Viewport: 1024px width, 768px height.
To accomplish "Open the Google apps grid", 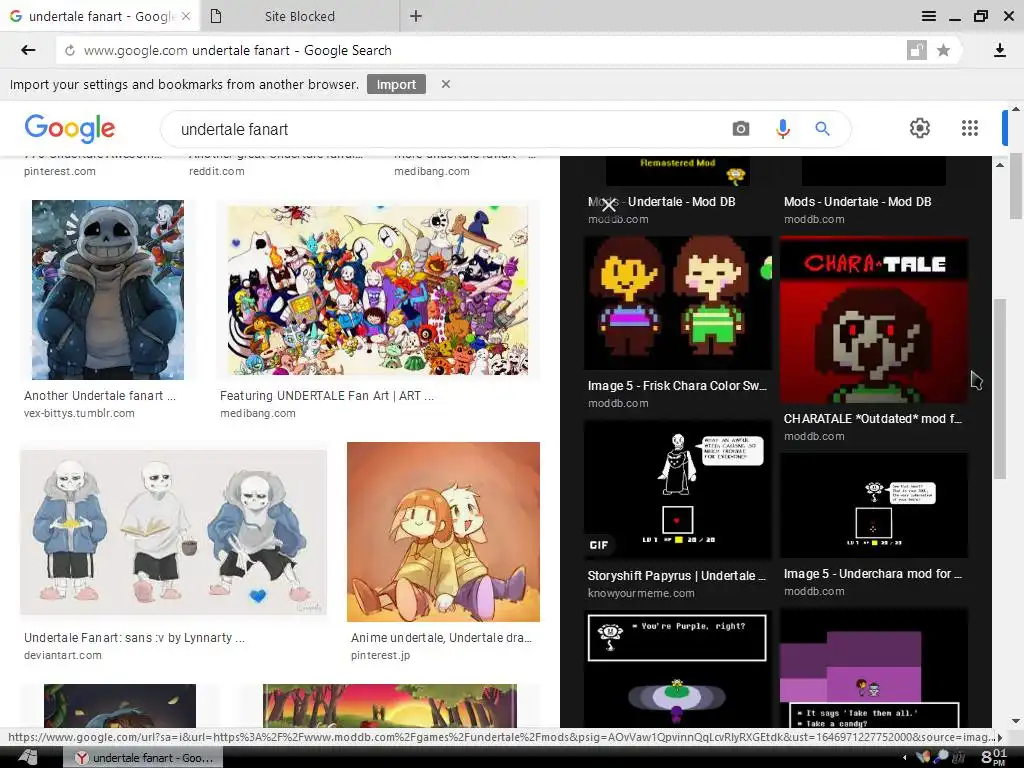I will click(970, 128).
